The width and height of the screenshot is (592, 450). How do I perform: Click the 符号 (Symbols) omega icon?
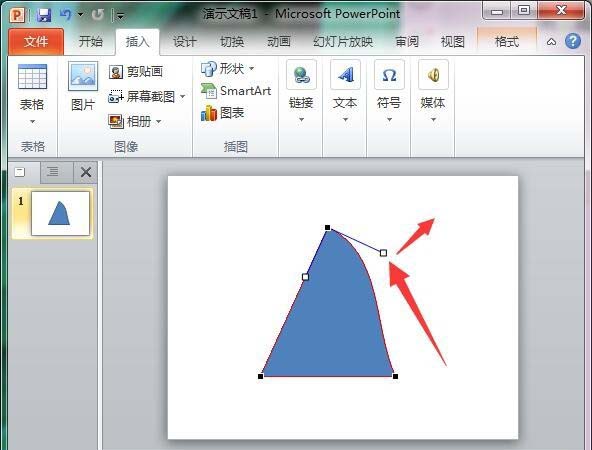(x=389, y=75)
